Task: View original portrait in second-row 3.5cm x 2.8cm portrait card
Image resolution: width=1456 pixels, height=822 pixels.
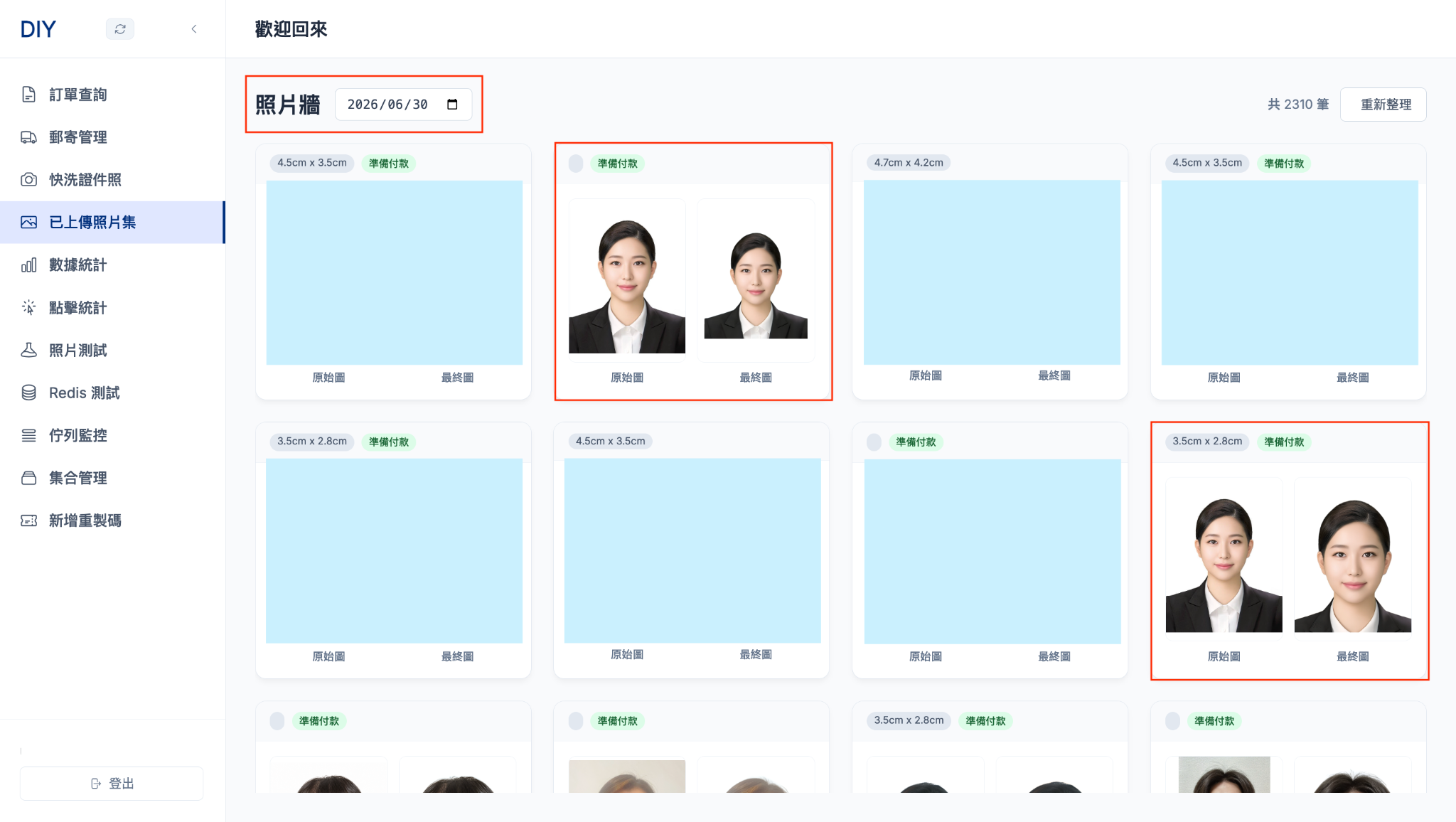Action: point(1224,559)
